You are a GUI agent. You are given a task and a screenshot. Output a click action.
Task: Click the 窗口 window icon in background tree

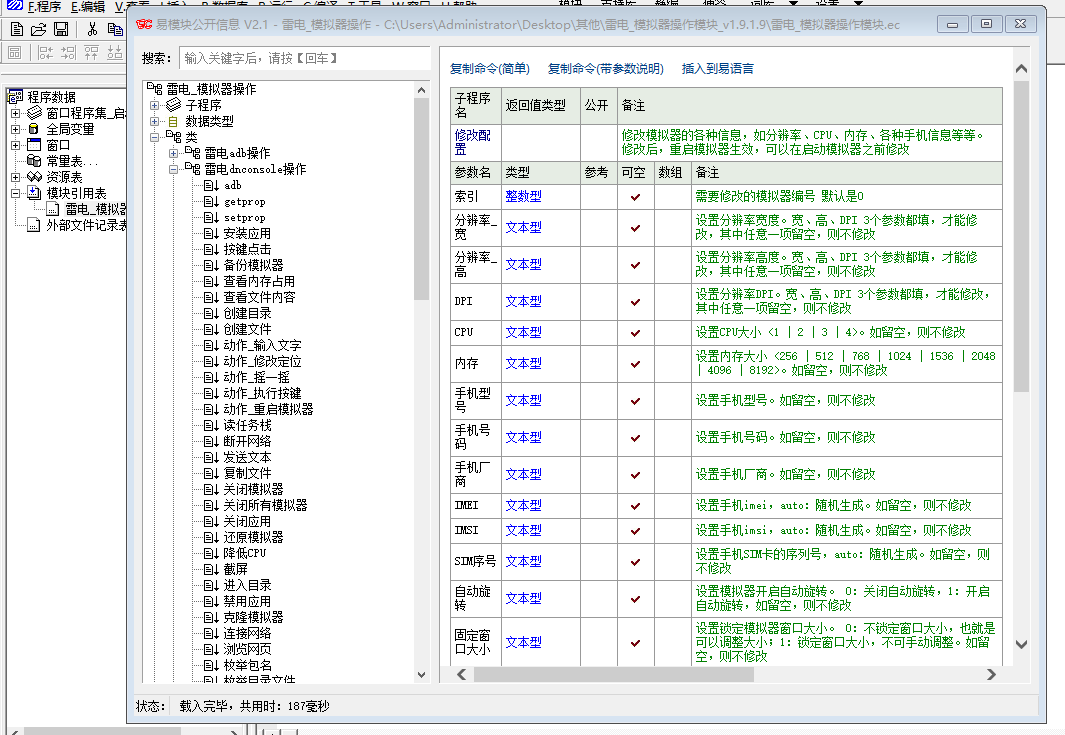pos(34,145)
